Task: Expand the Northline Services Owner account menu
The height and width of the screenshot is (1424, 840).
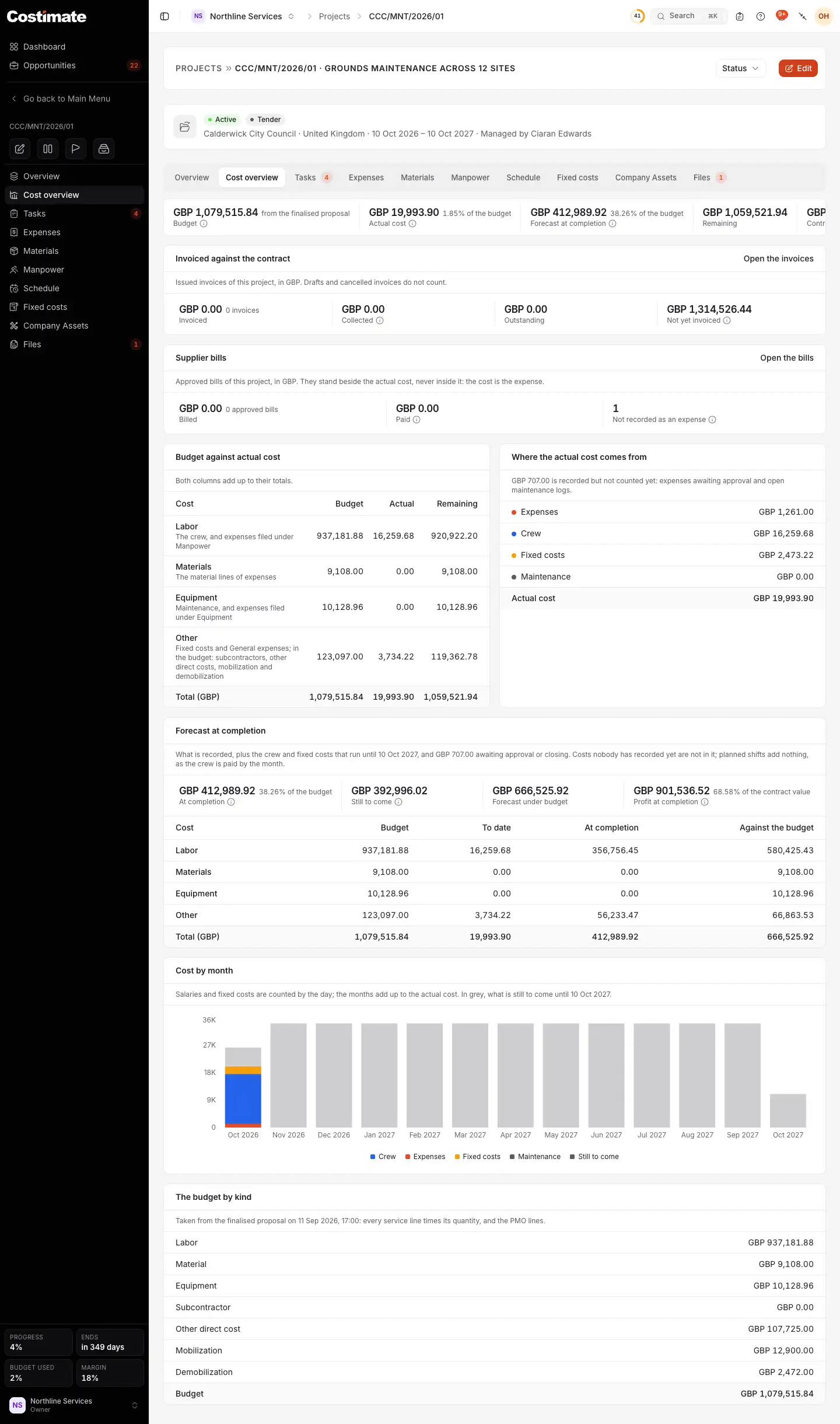Action: [74, 1405]
